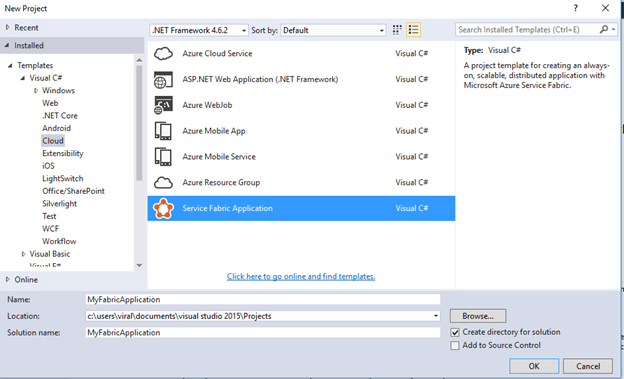Collapse the Installed section
Viewport: 624px width, 379px height.
(x=7, y=45)
